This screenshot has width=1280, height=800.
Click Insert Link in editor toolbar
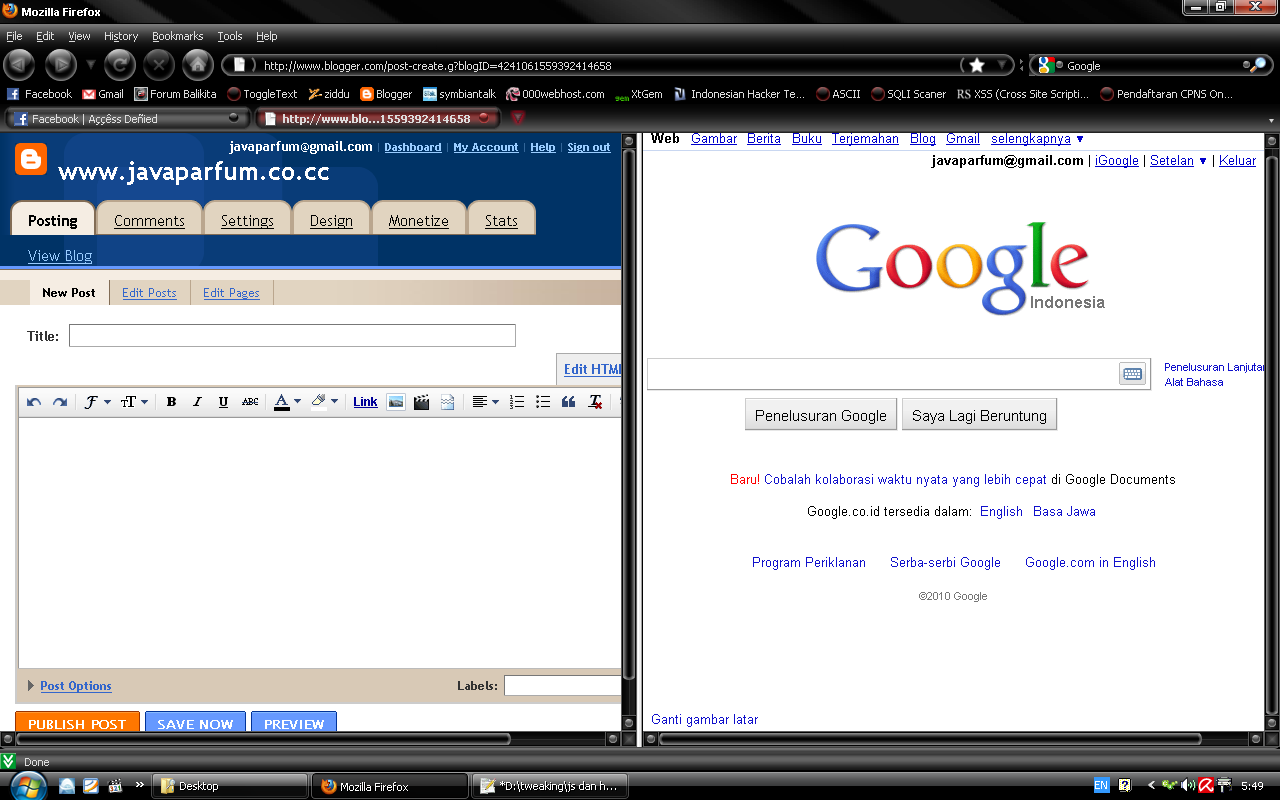click(x=365, y=402)
